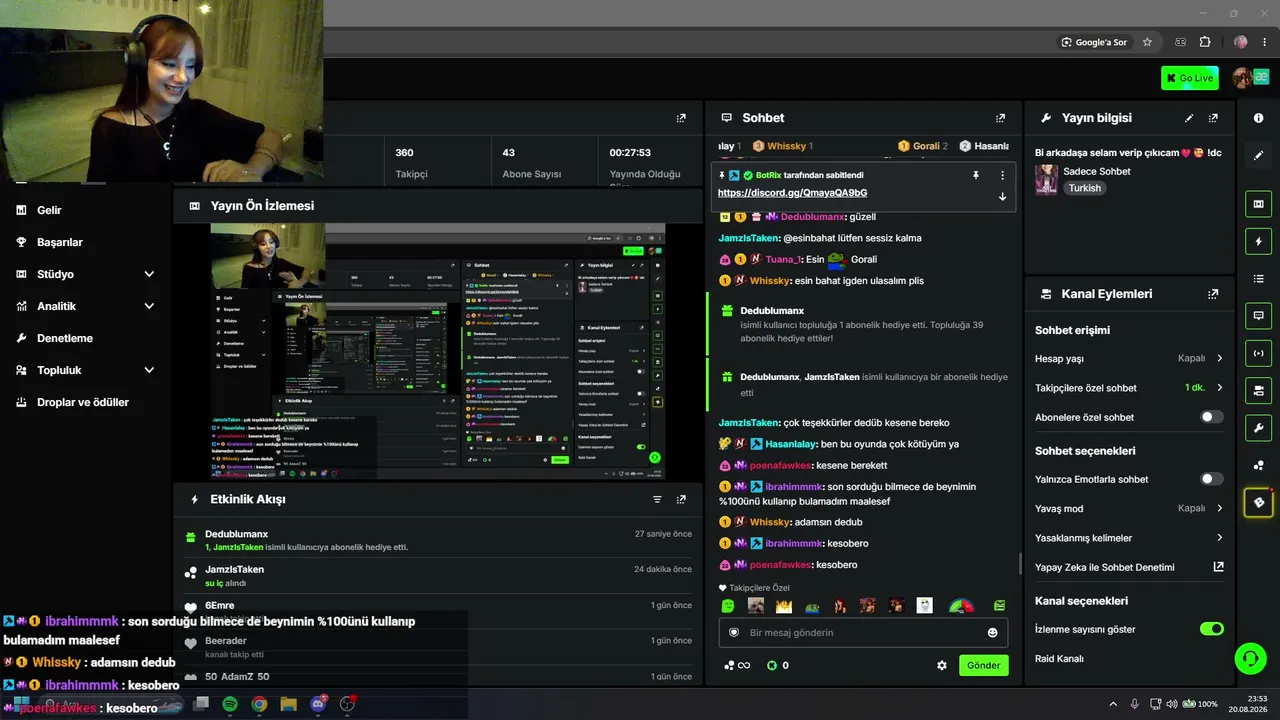
Task: Open Discord from the taskbar
Action: (318, 704)
